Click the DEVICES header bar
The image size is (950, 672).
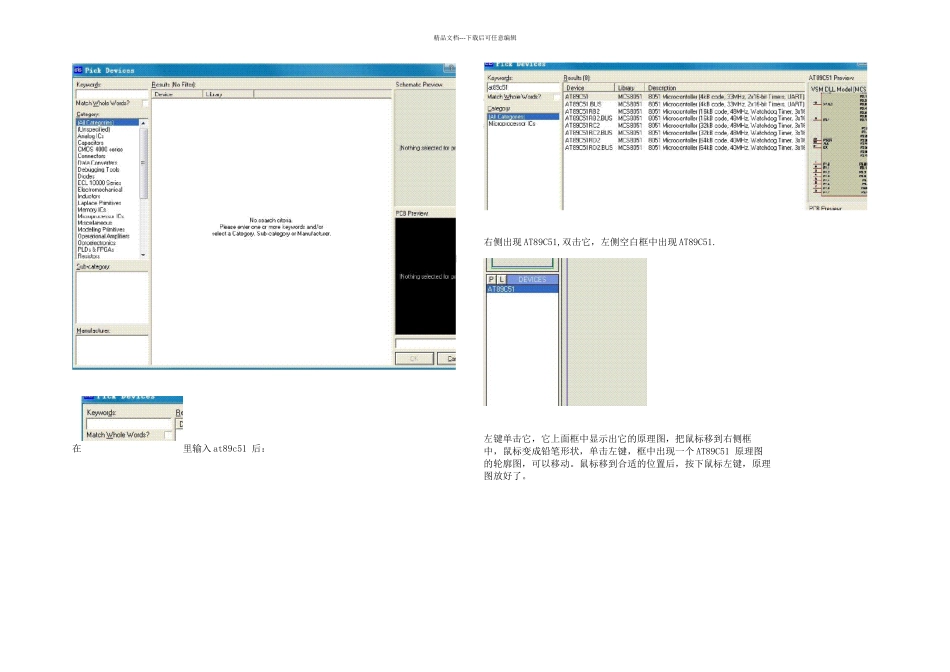coord(533,279)
